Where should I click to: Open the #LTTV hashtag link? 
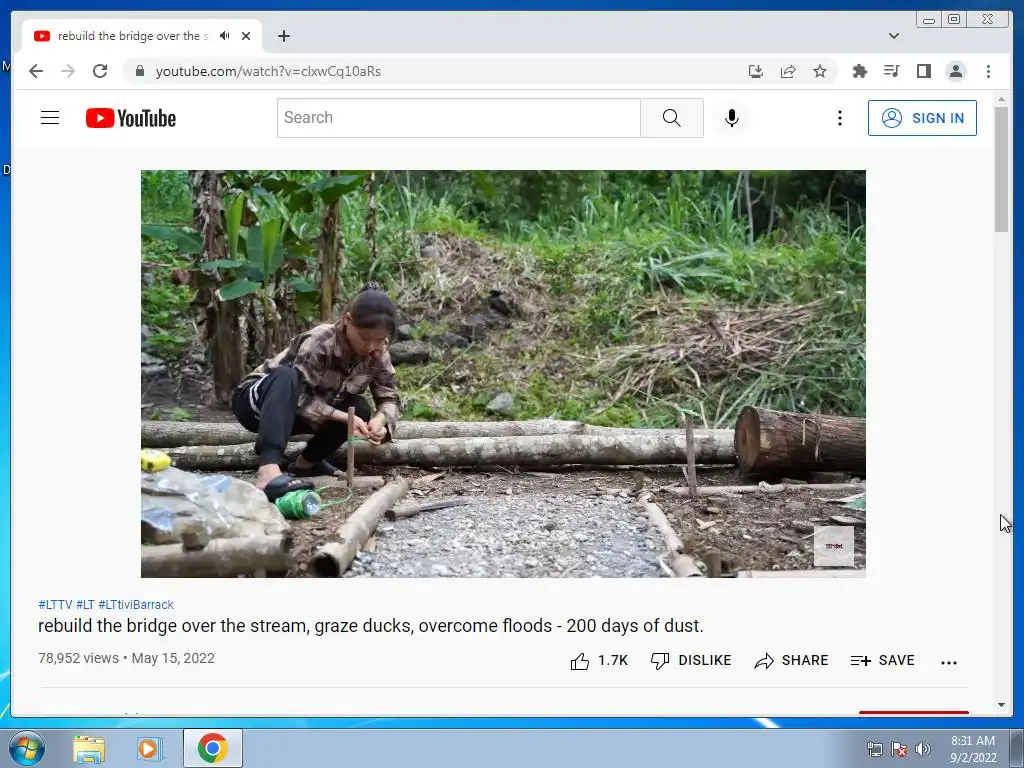[55, 605]
